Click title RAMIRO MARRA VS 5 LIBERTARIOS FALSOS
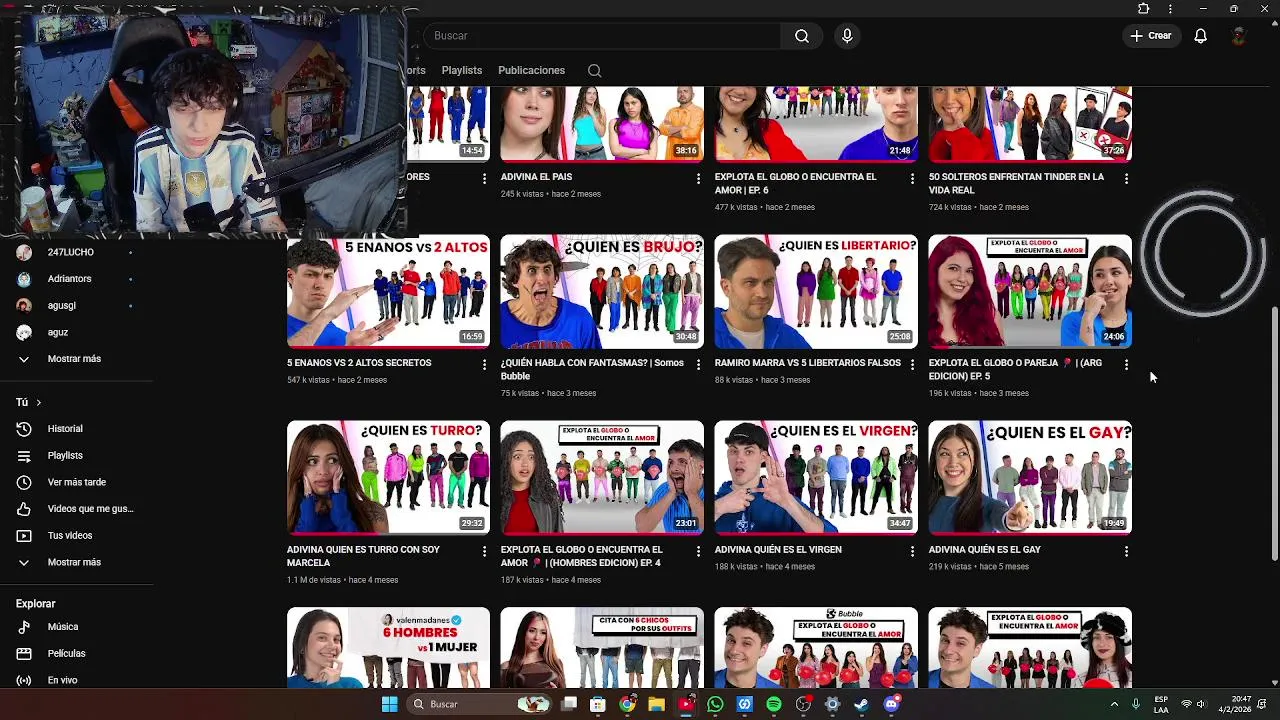 (808, 363)
